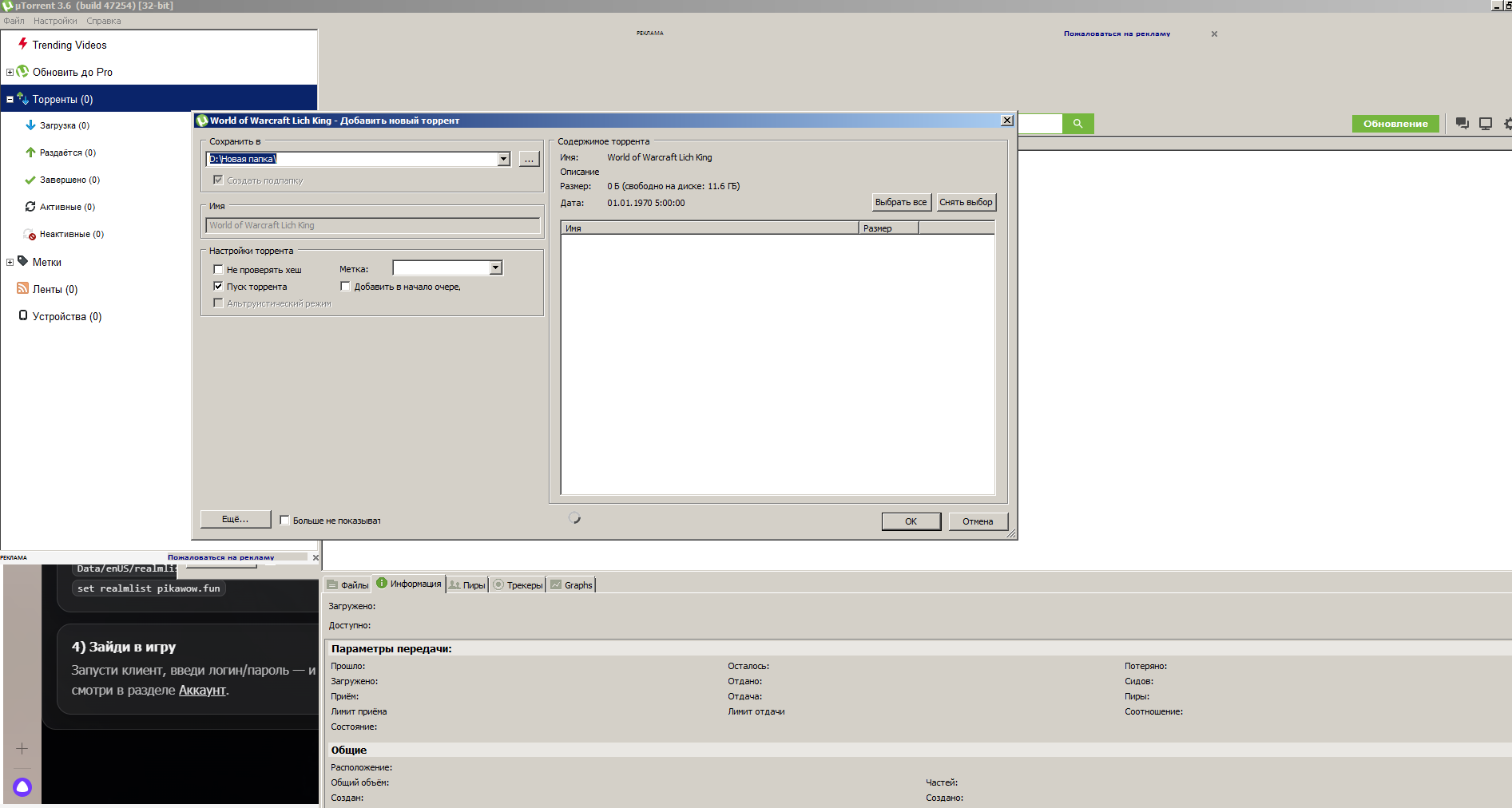This screenshot has height=808, width=1512.
Task: Click the Метки tag icon
Action: point(22,261)
